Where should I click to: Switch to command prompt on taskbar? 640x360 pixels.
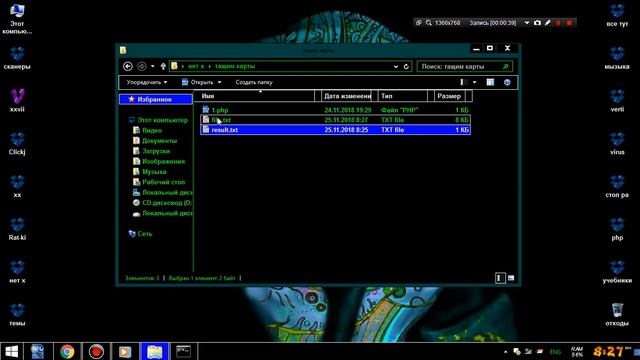point(183,351)
